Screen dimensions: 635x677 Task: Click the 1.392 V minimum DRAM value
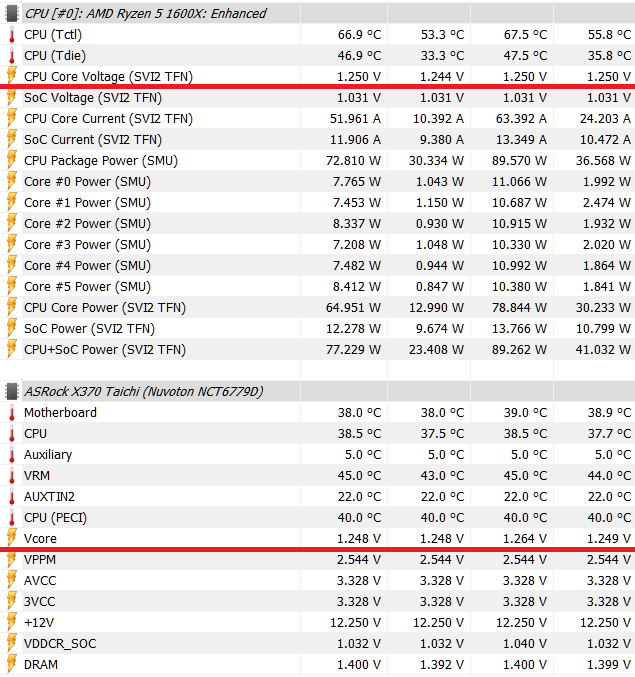pyautogui.click(x=442, y=664)
